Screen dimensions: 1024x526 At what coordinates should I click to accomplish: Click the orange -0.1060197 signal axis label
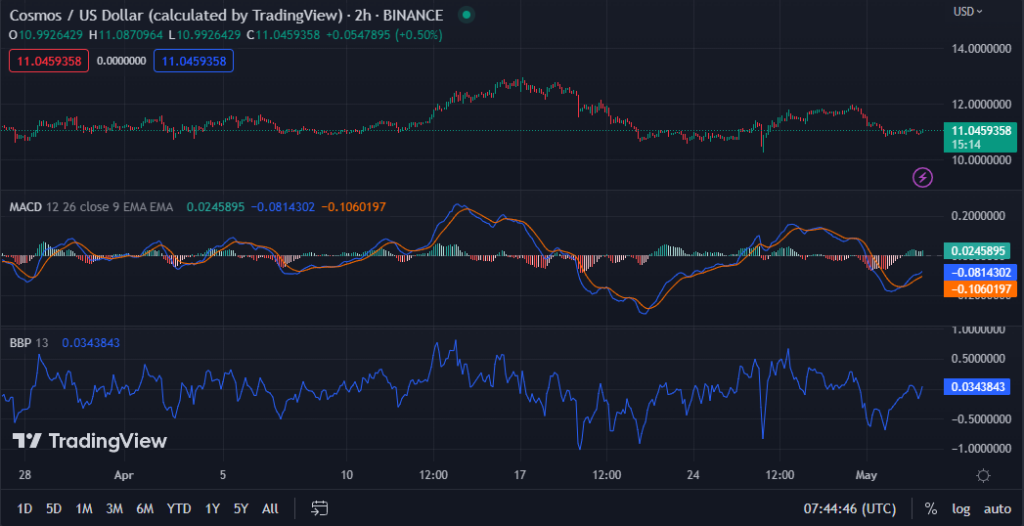tap(980, 289)
